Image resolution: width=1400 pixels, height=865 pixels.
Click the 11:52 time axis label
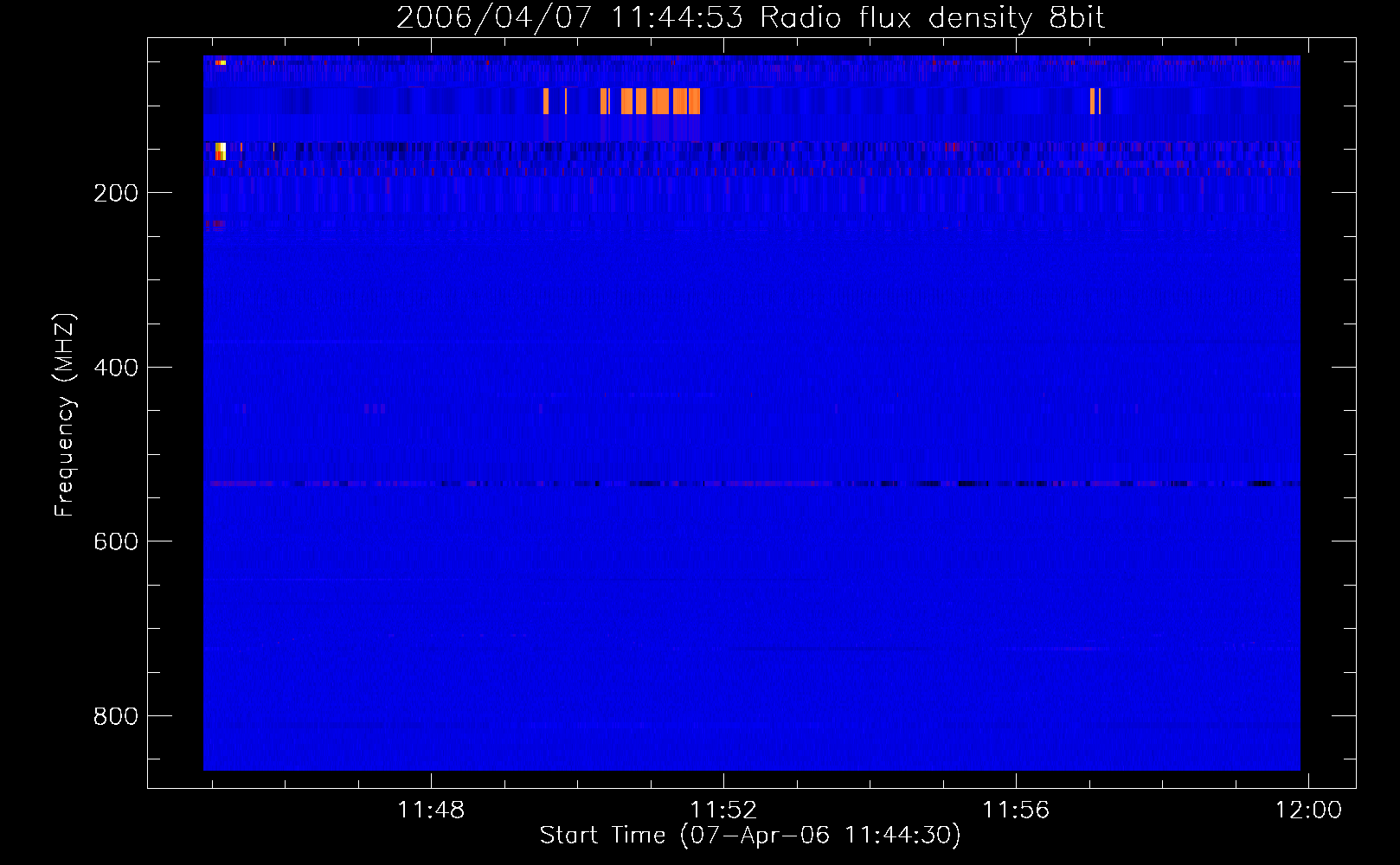723,810
